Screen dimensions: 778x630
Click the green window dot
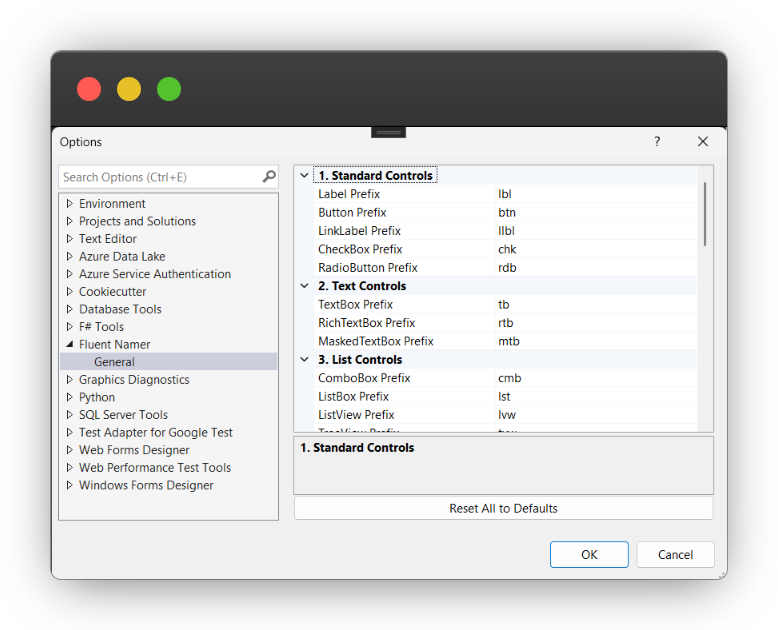(169, 89)
